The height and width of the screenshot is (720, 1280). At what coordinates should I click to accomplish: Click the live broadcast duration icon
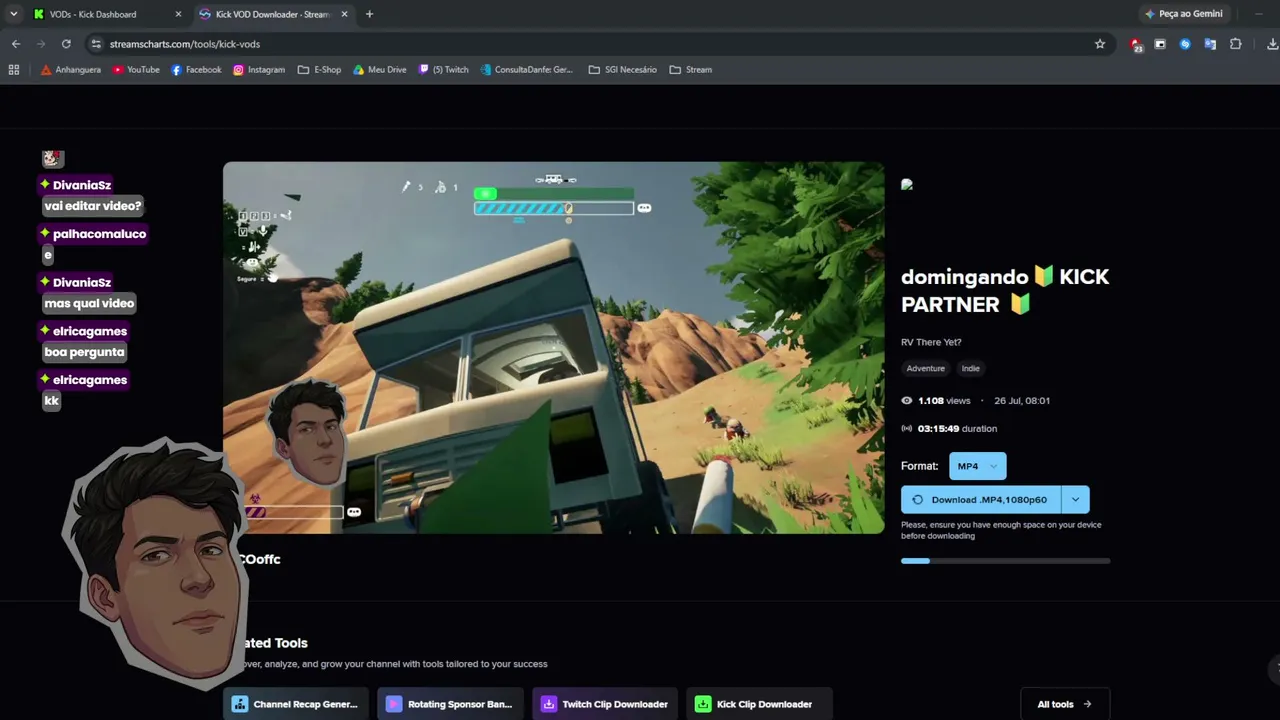point(907,429)
